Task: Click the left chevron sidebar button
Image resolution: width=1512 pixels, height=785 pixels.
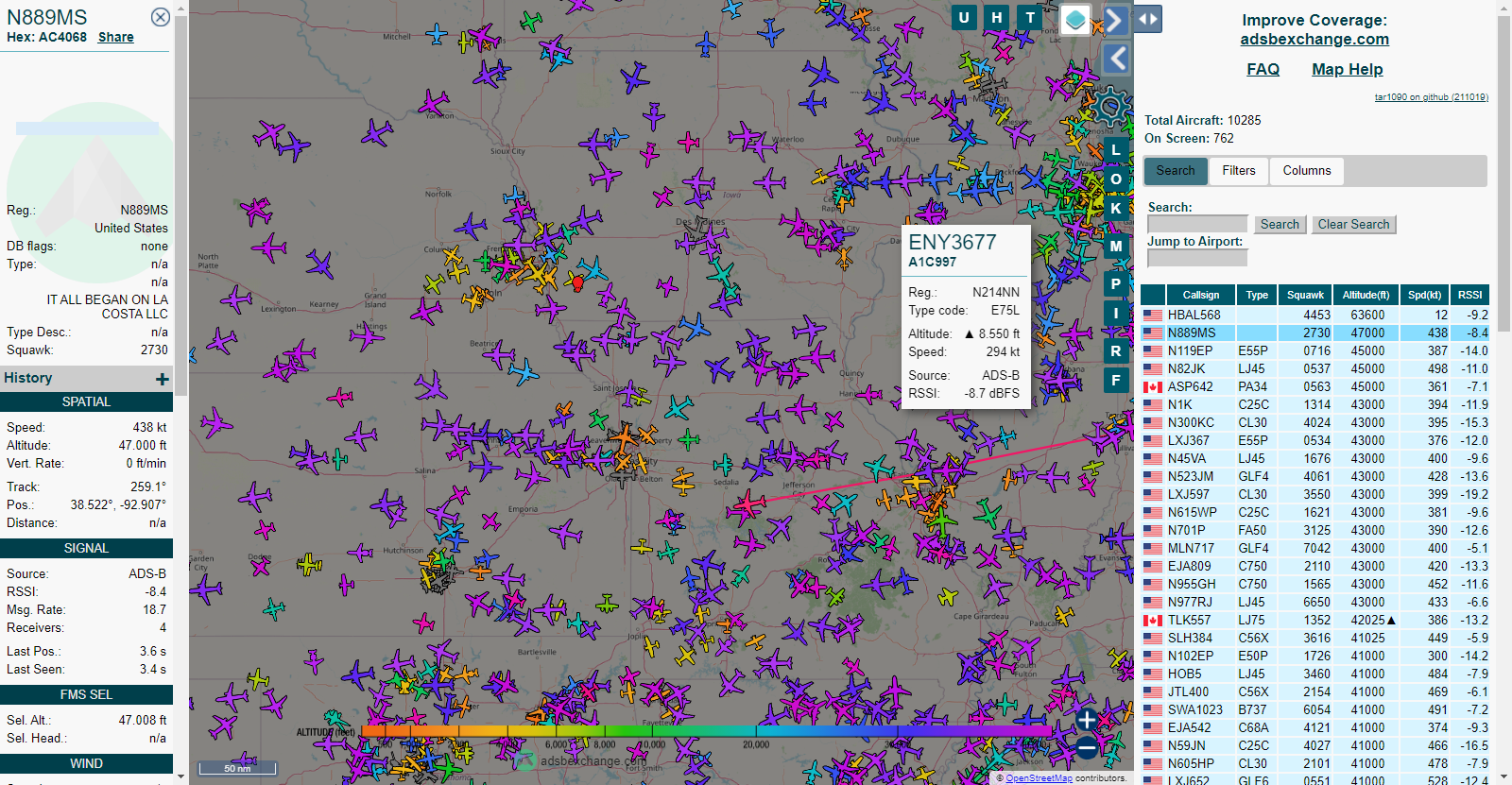Action: pos(1116,59)
